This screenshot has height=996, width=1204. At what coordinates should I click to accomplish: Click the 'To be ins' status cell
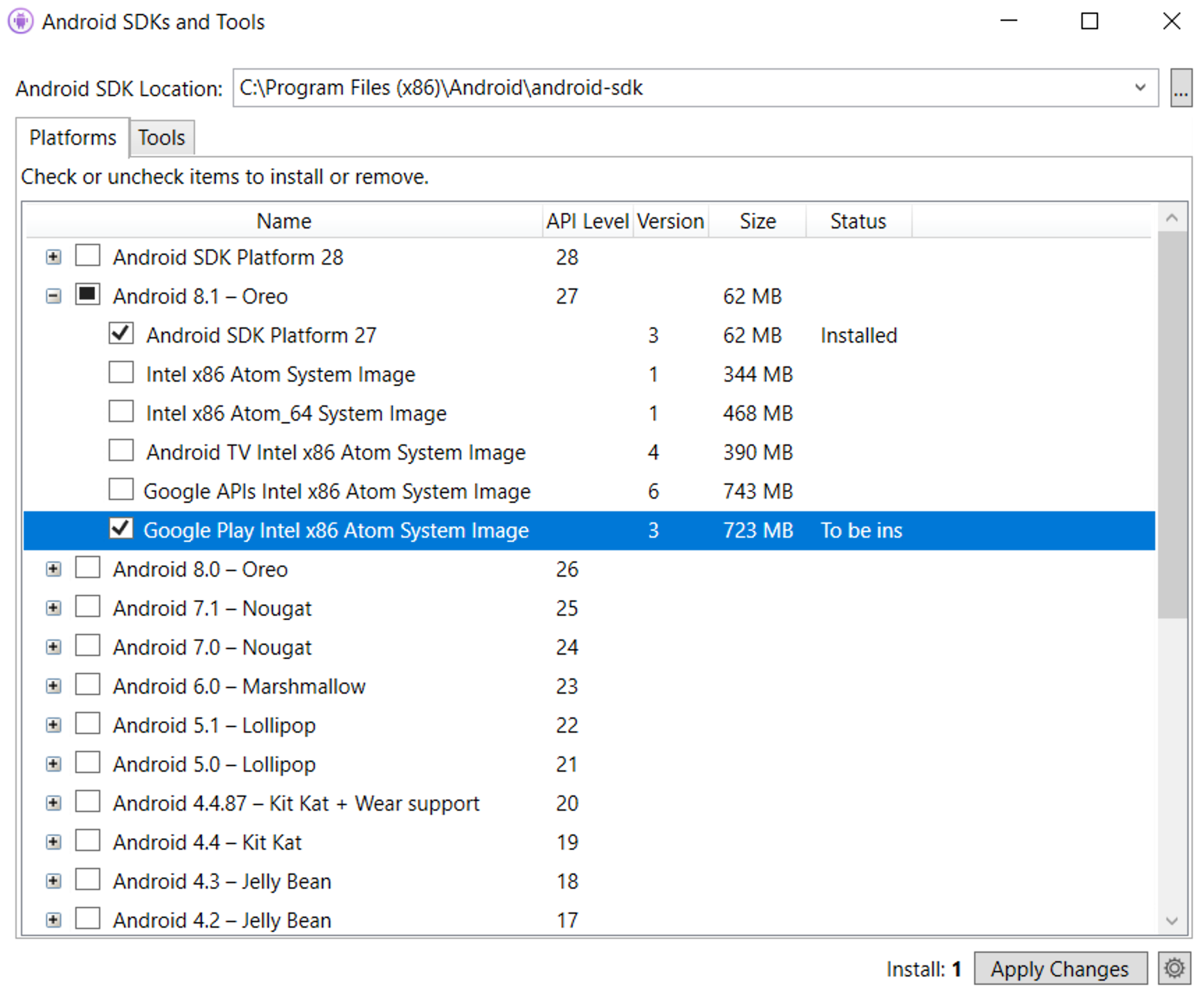[861, 530]
